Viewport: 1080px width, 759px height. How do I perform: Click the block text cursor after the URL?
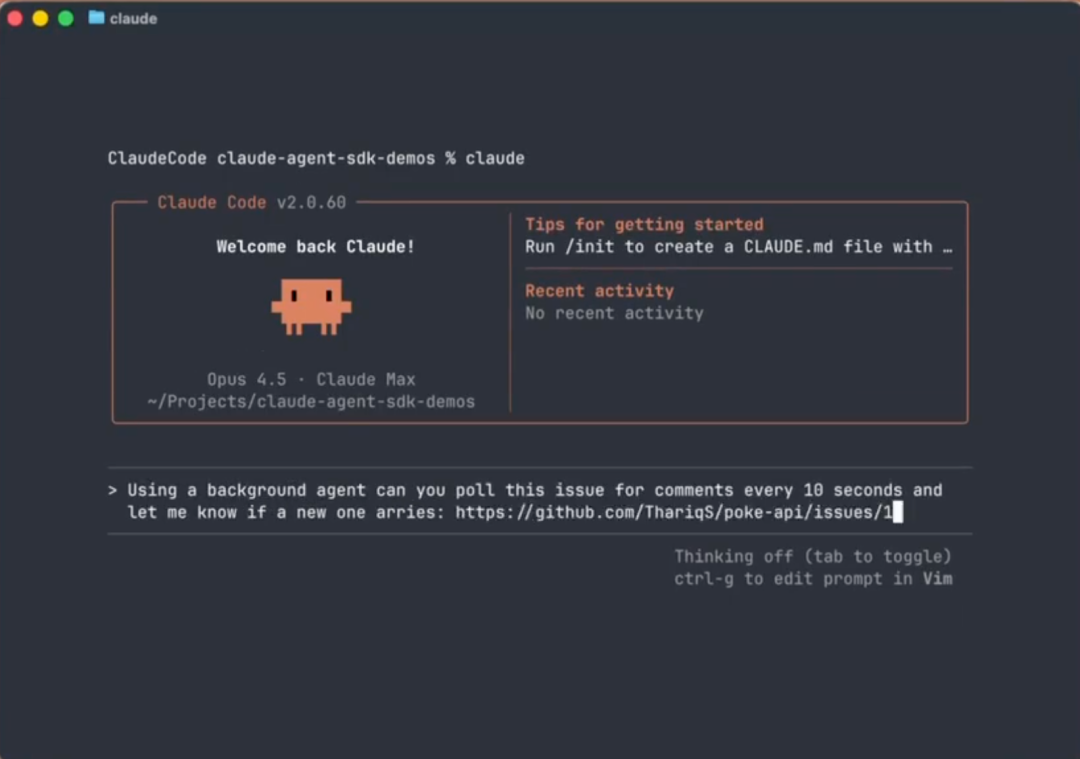897,513
